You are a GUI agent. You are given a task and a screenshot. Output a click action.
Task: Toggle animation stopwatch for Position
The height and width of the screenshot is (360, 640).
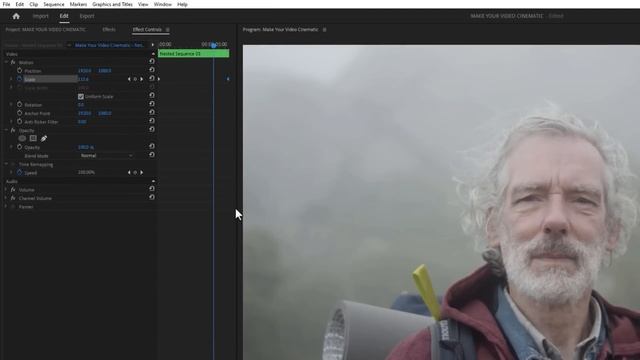tap(20, 71)
